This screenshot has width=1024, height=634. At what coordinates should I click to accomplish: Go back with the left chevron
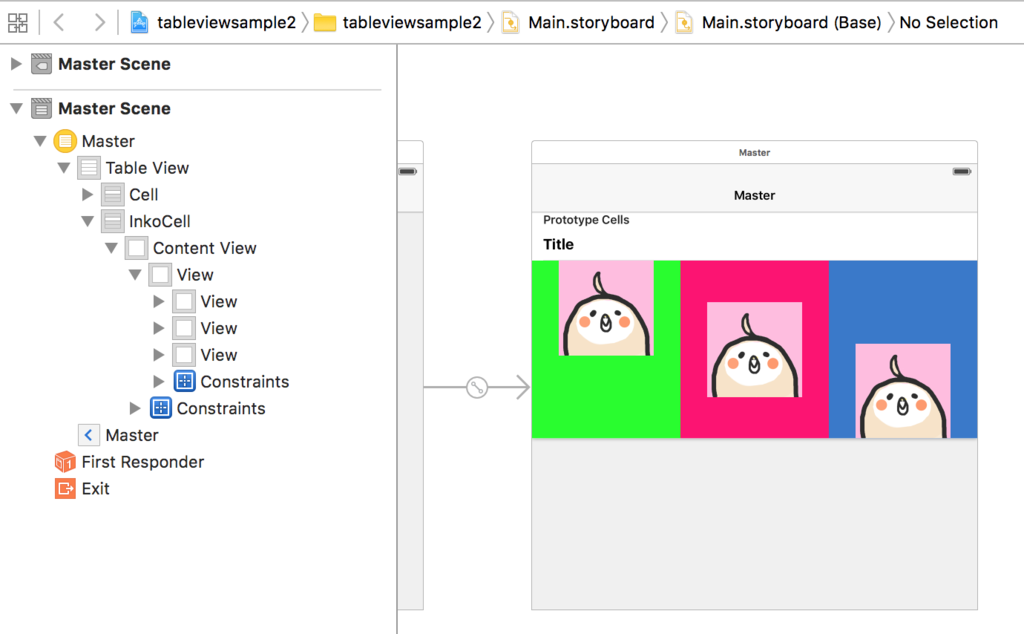[x=59, y=23]
